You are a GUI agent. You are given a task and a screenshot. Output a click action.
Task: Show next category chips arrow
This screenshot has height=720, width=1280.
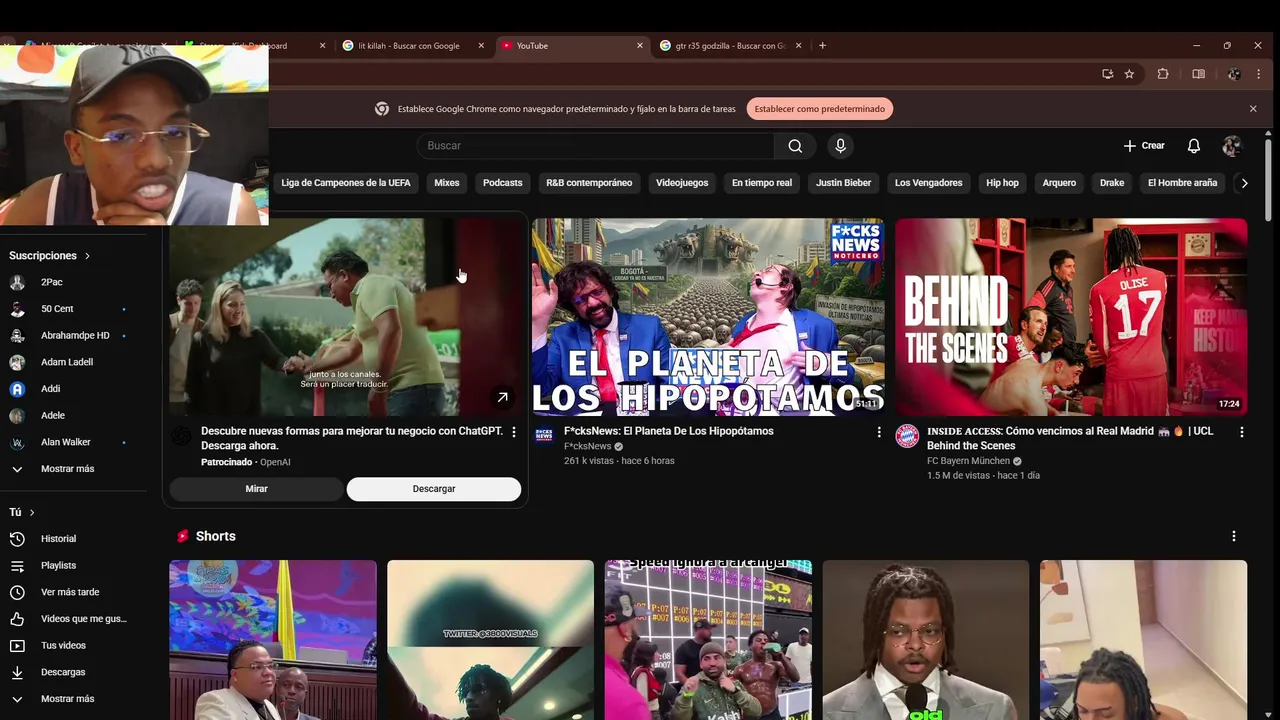1244,183
